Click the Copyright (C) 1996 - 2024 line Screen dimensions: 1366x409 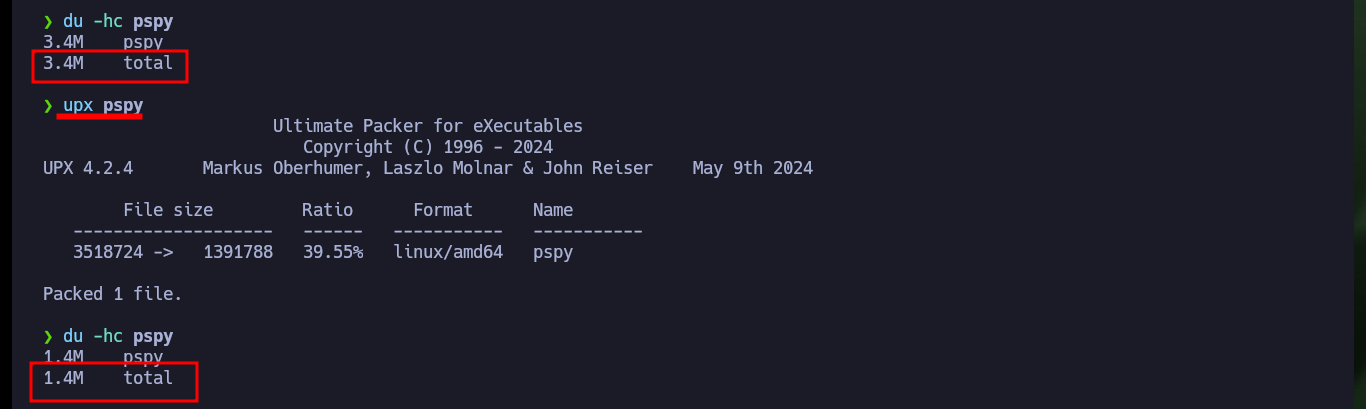[428, 147]
